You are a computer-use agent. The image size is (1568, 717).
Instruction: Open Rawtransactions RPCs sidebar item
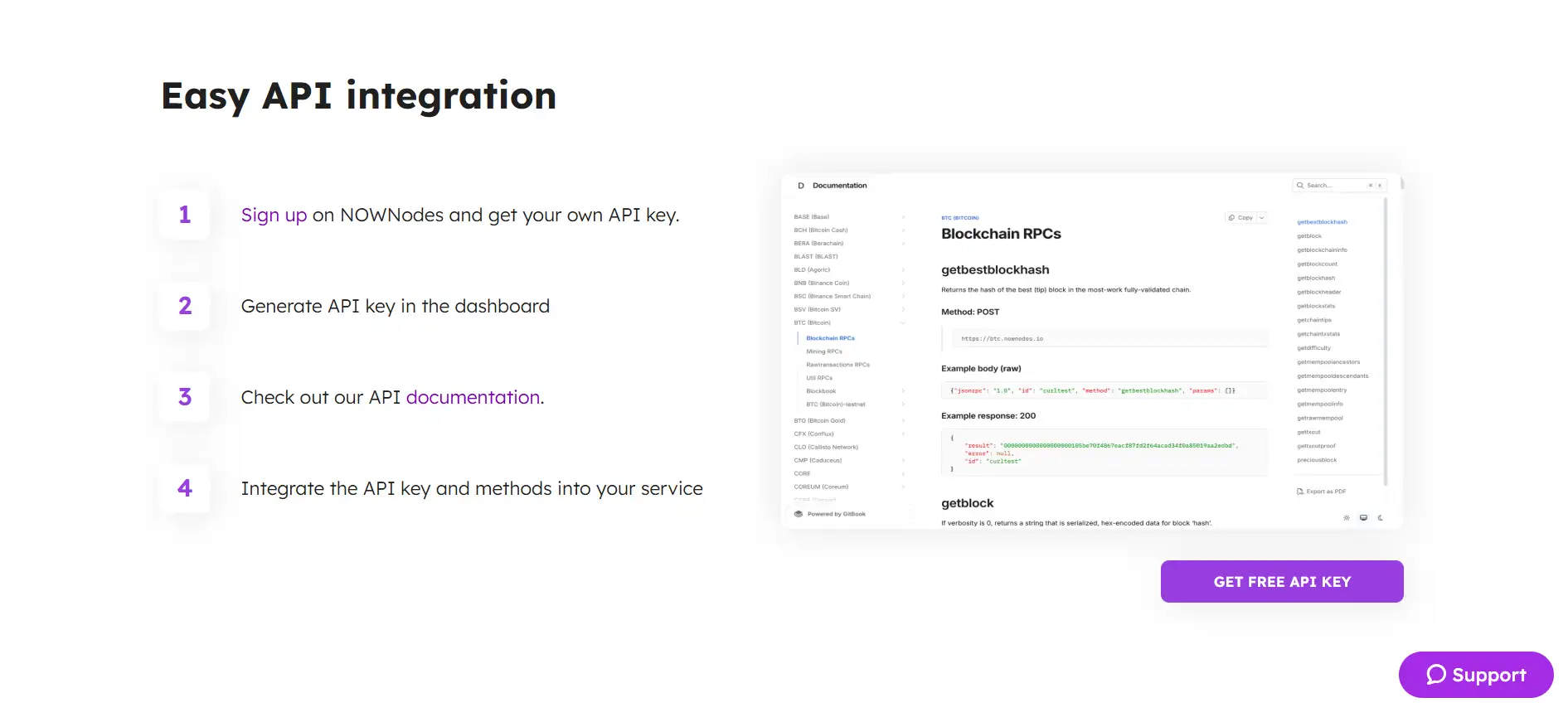(837, 365)
